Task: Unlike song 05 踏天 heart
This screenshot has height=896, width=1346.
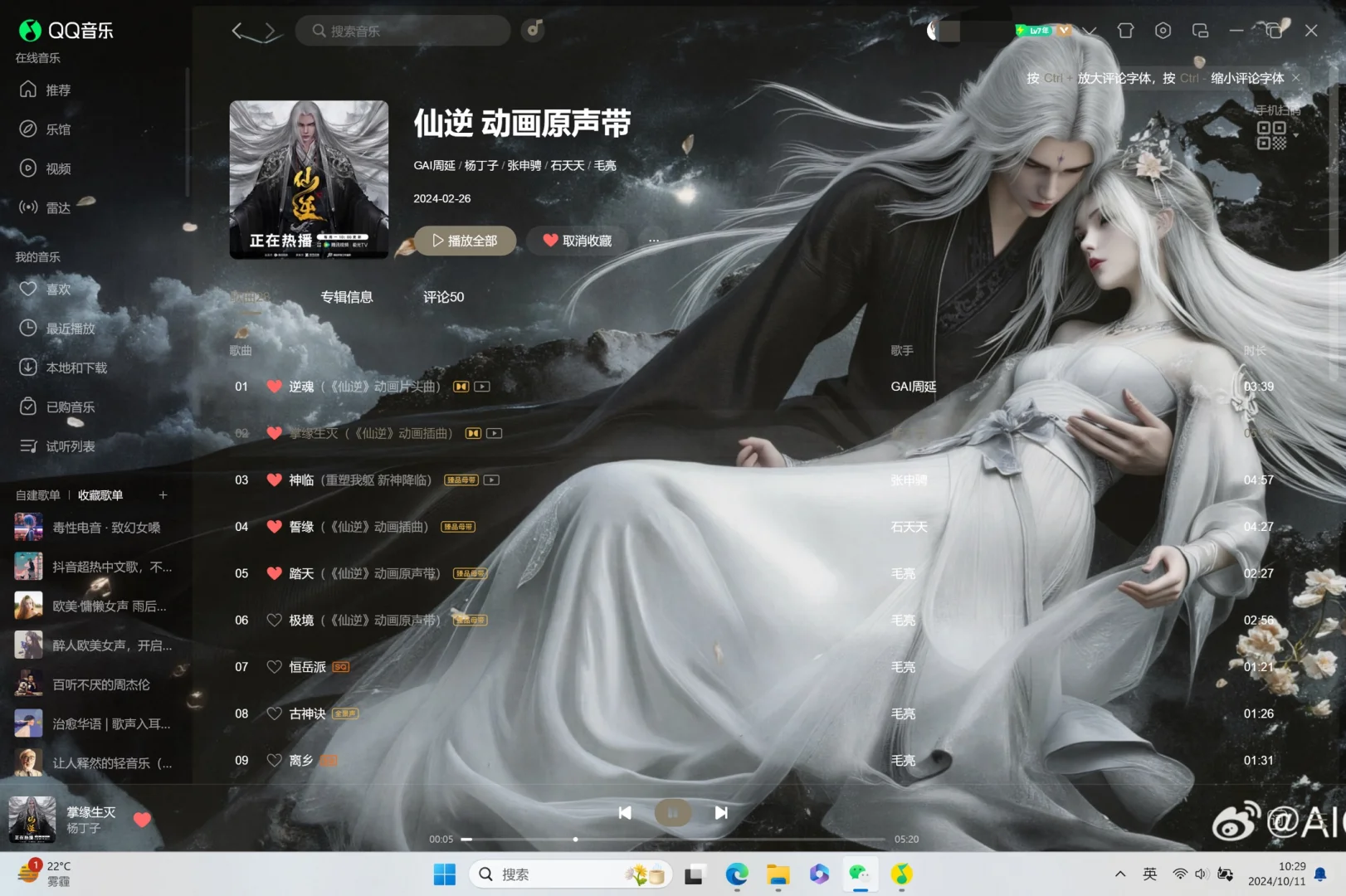Action: coord(275,573)
